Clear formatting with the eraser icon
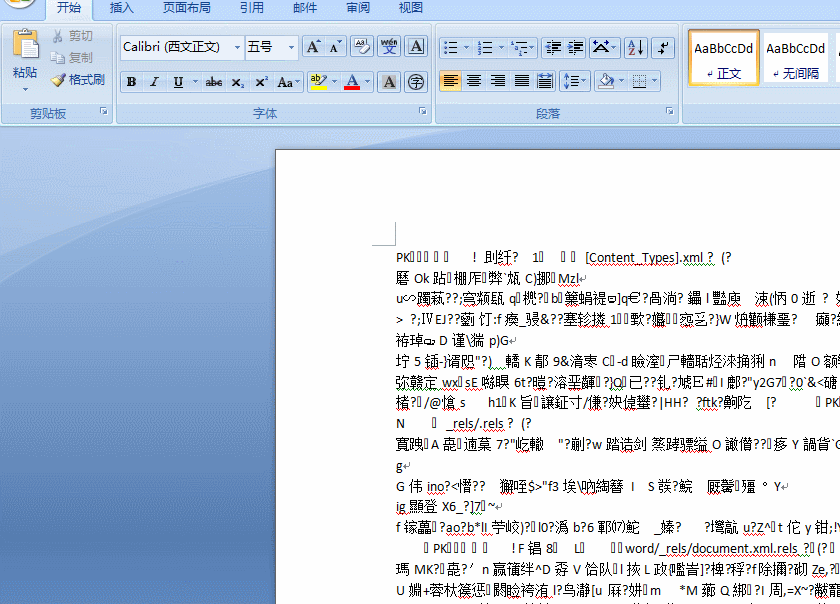 tap(362, 45)
